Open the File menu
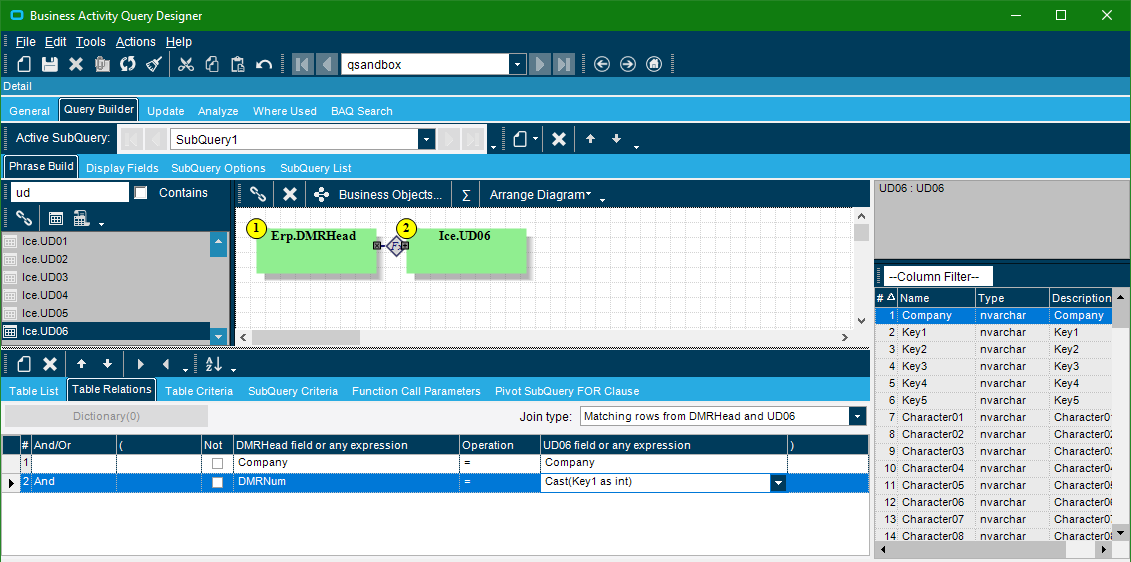 pyautogui.click(x=25, y=42)
